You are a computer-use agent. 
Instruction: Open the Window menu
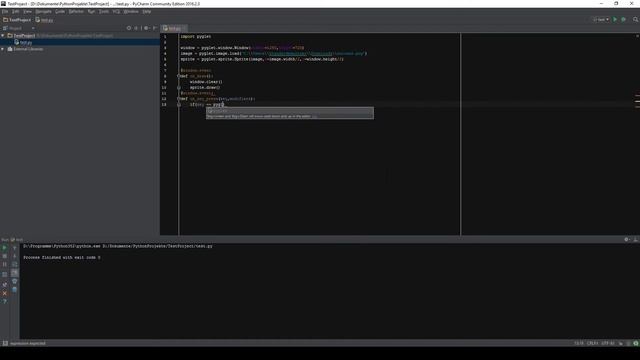(131, 11)
